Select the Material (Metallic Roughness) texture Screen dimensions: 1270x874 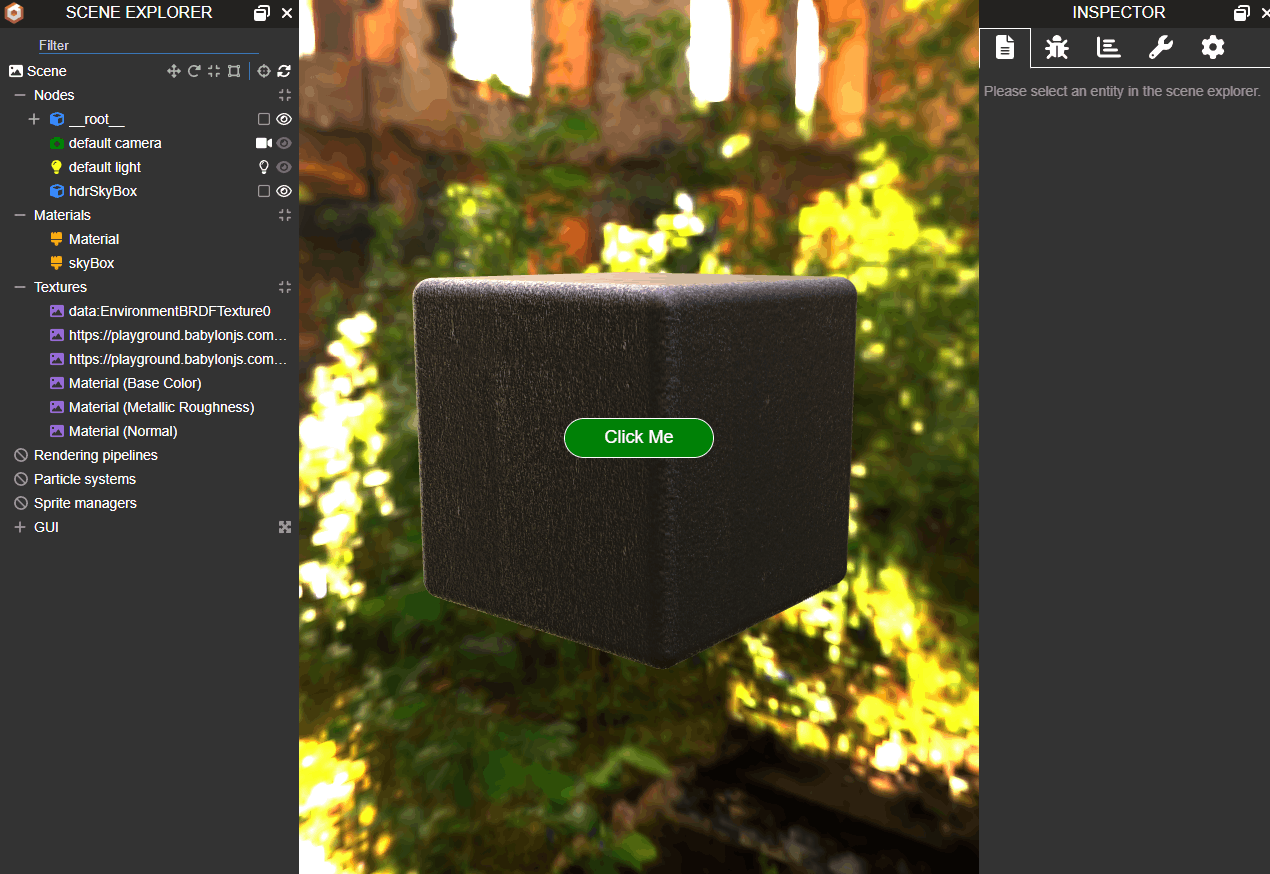(162, 407)
